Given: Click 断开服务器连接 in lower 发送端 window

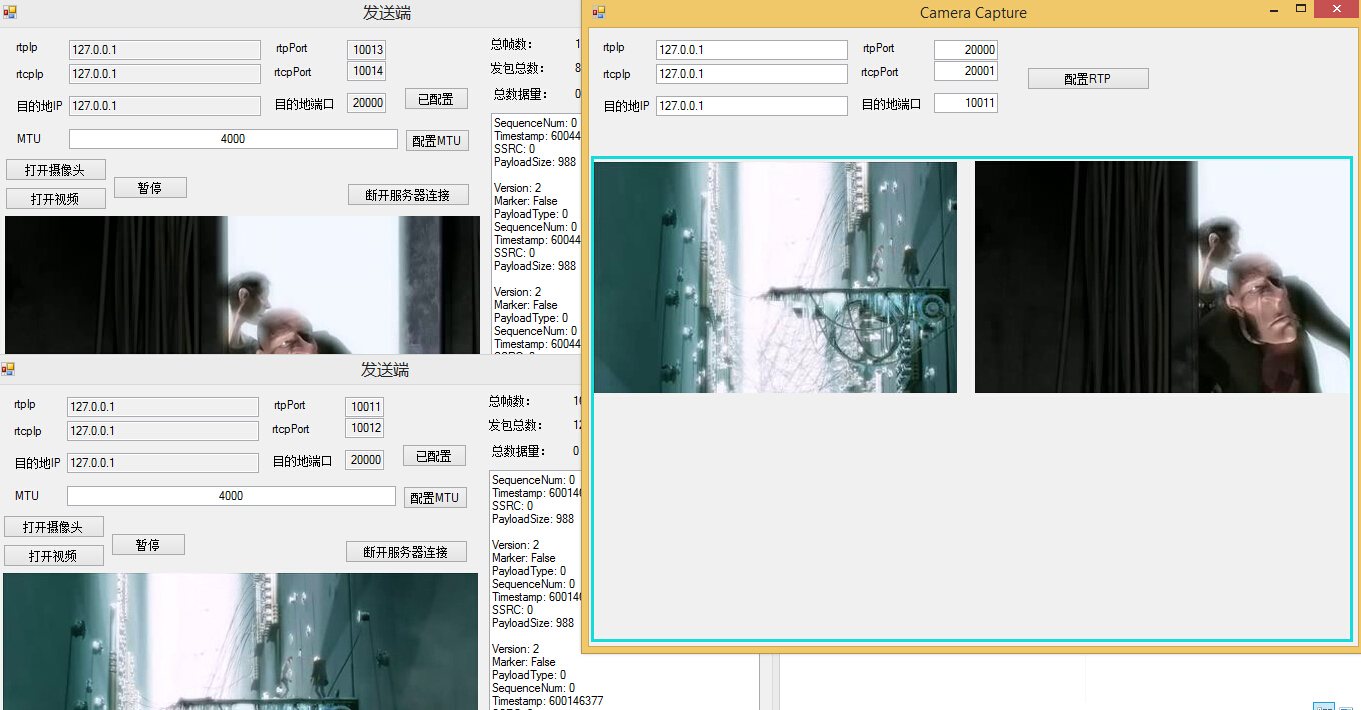Looking at the screenshot, I should coord(406,551).
